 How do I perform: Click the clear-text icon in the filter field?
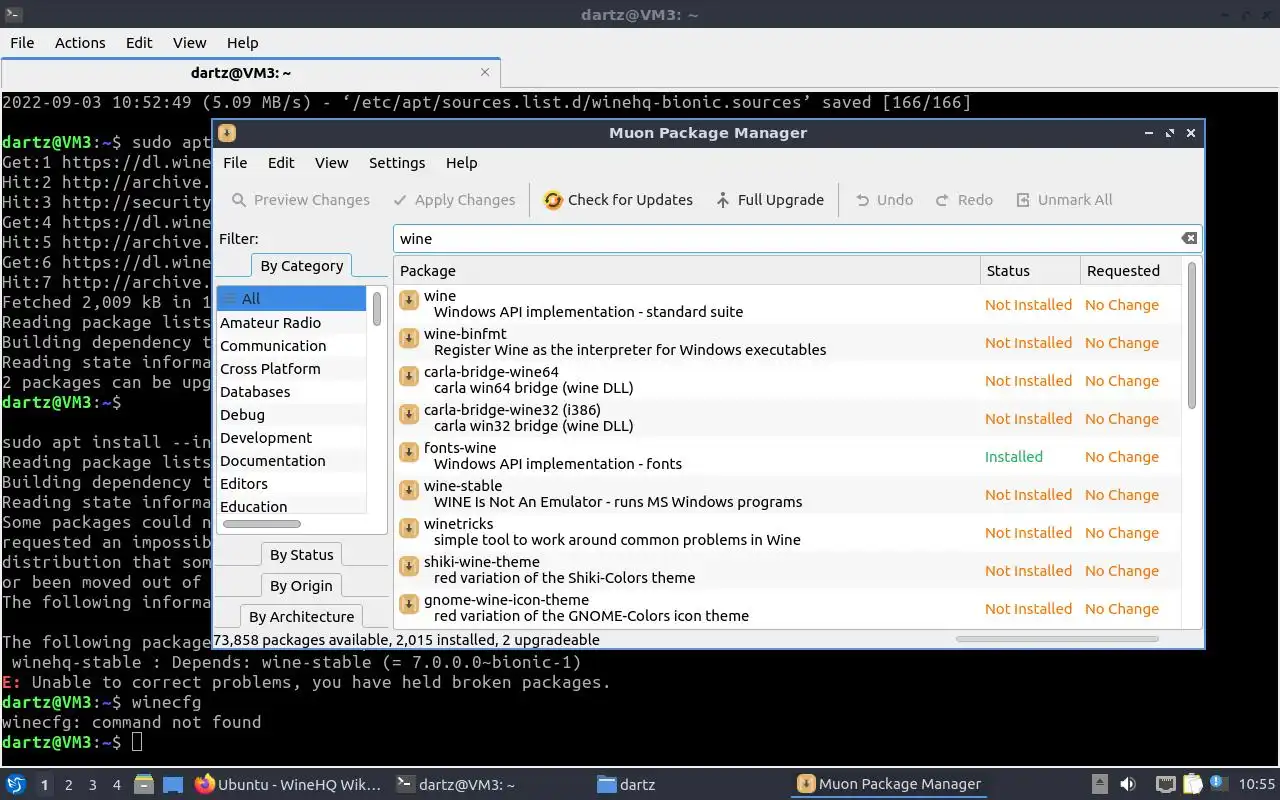[1189, 238]
